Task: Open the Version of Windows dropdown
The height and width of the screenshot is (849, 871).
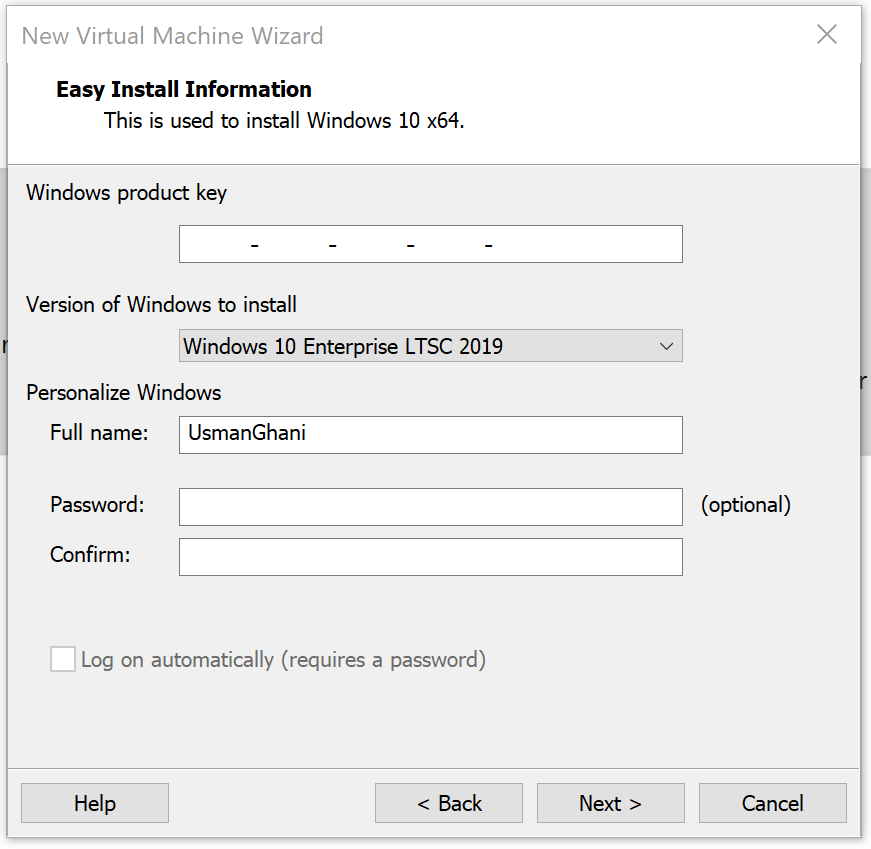Action: (430, 346)
